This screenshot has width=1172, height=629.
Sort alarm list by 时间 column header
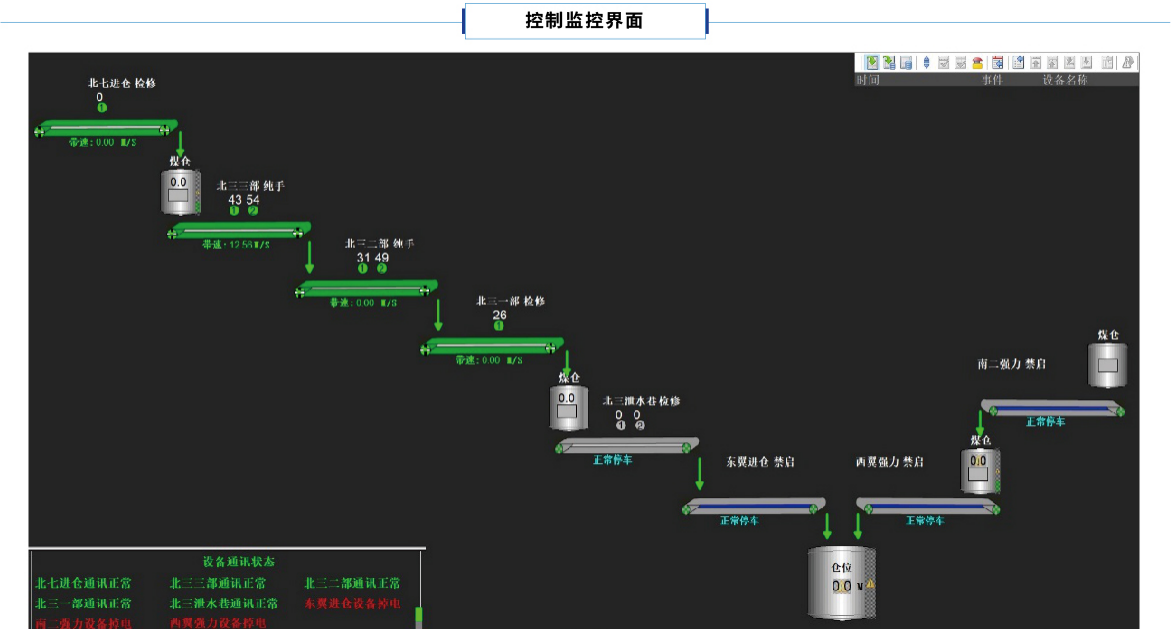coord(868,80)
